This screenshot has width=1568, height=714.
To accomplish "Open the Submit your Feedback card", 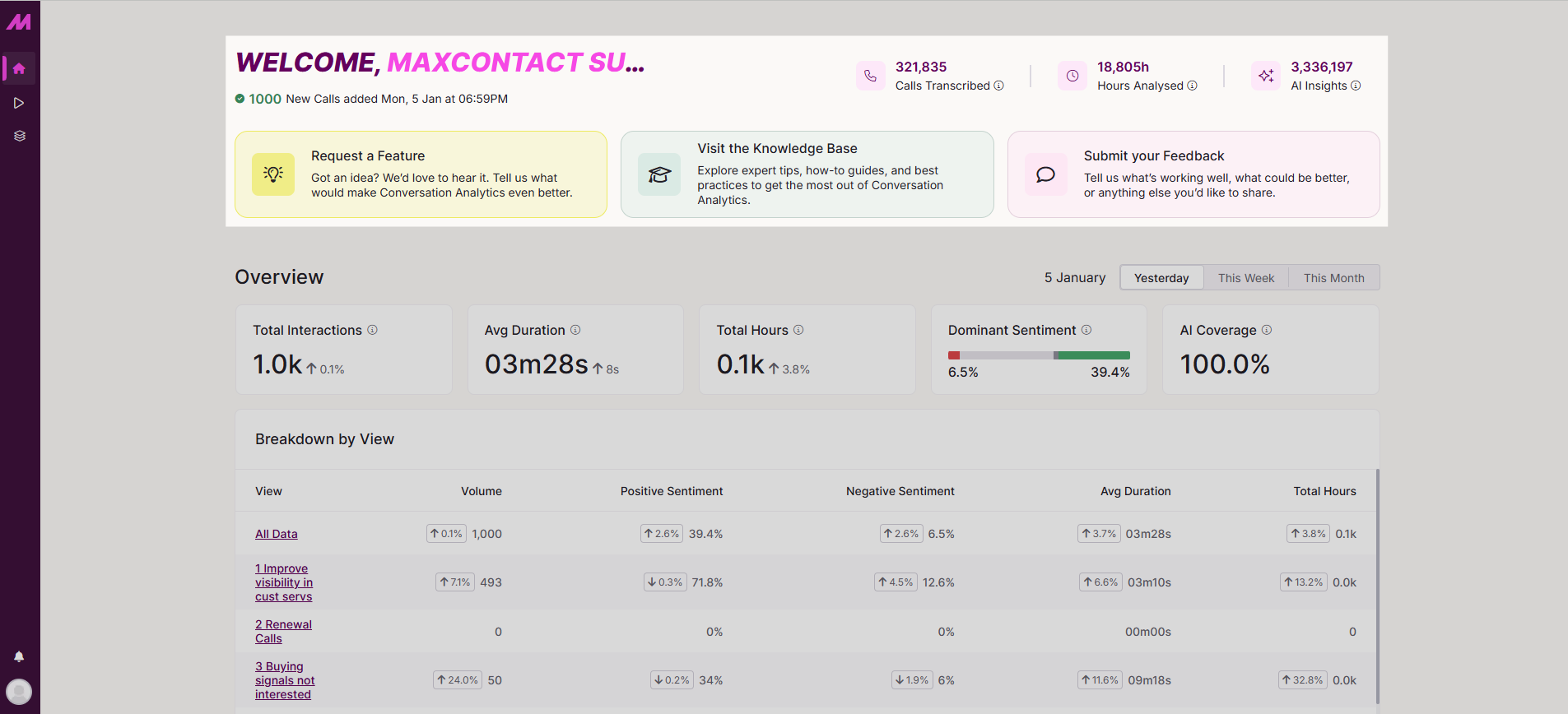I will [1193, 174].
